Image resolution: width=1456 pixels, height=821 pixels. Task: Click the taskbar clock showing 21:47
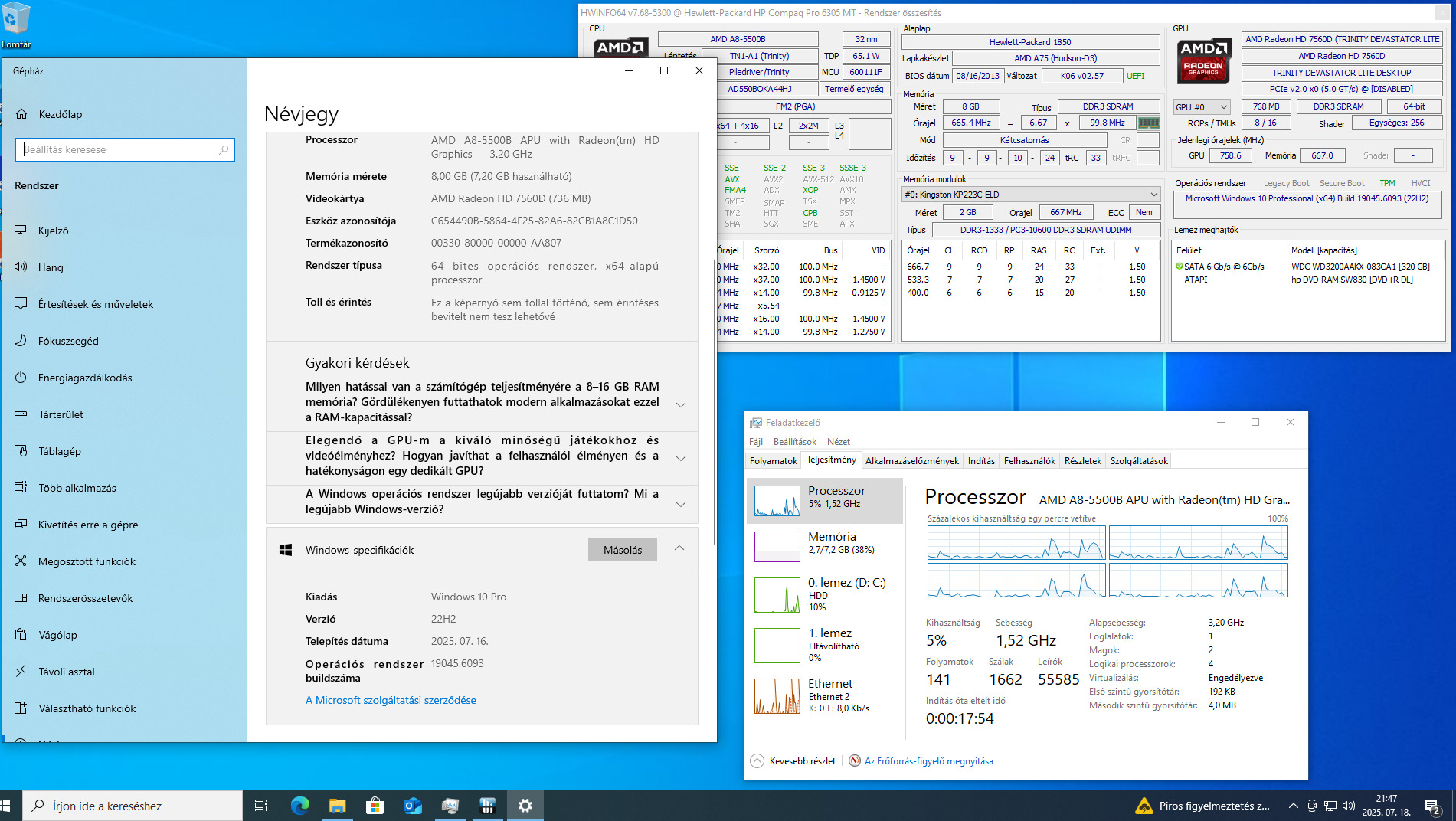pyautogui.click(x=1386, y=806)
